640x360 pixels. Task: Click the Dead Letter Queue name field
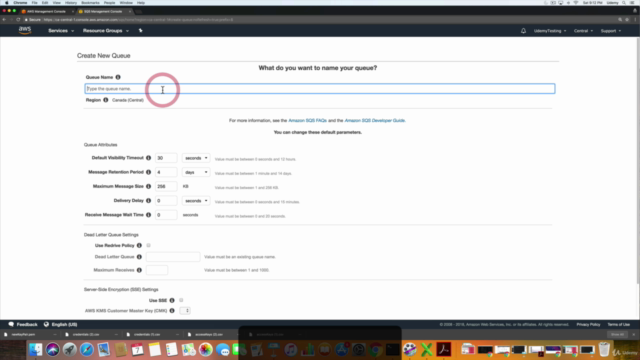(173, 257)
